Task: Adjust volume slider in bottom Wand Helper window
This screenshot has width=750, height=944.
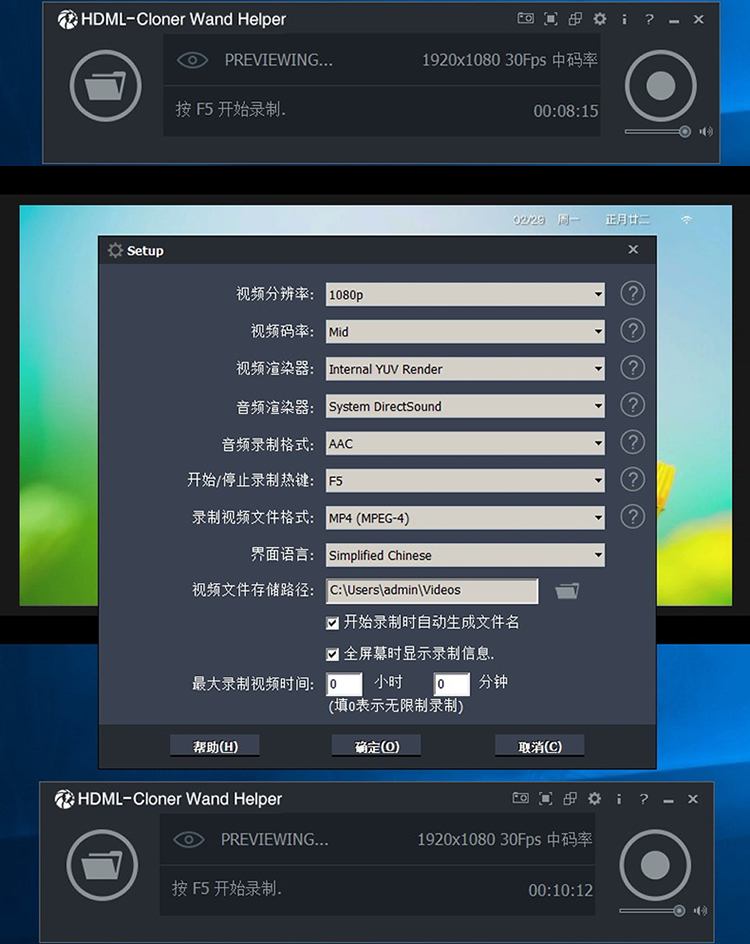Action: point(652,910)
